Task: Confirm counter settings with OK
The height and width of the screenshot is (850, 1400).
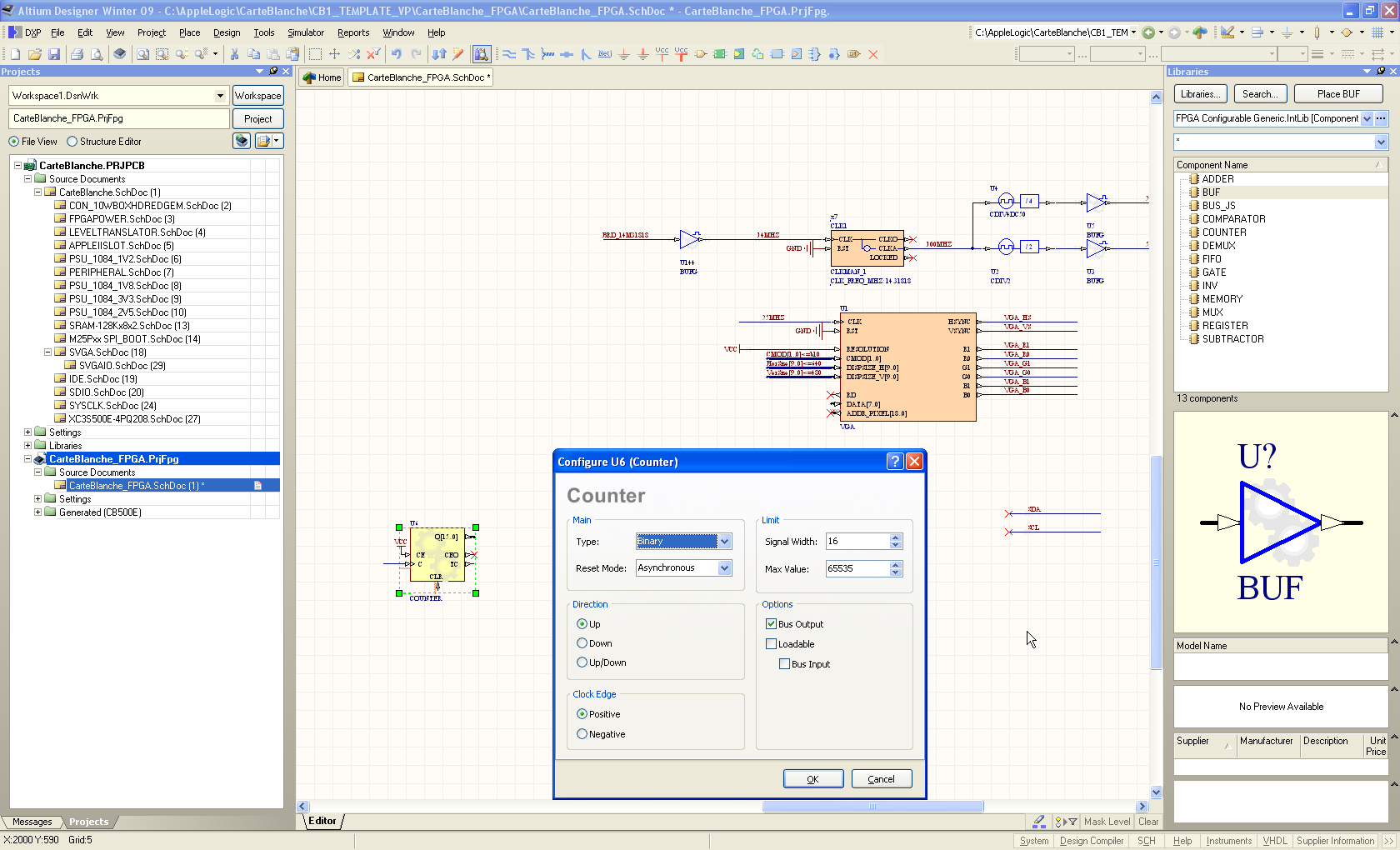Action: pos(812,779)
